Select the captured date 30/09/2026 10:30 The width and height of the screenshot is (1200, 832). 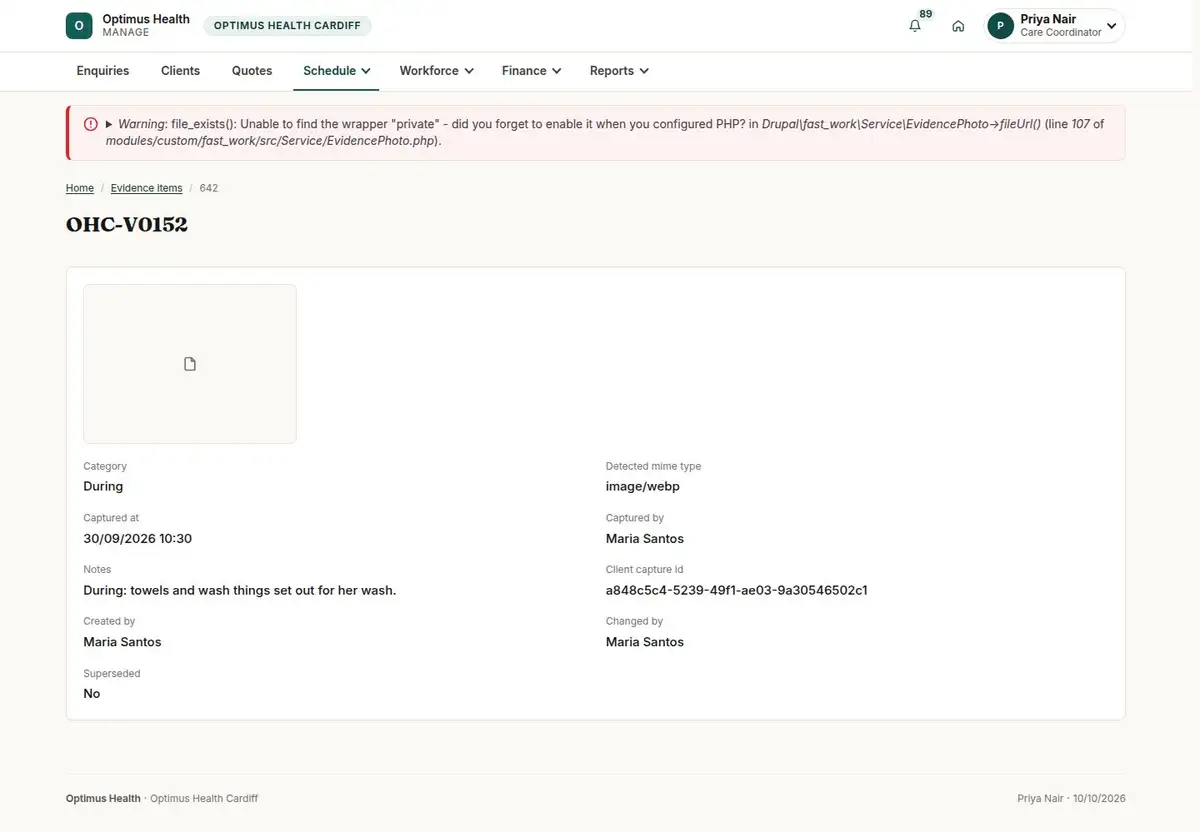coord(138,538)
